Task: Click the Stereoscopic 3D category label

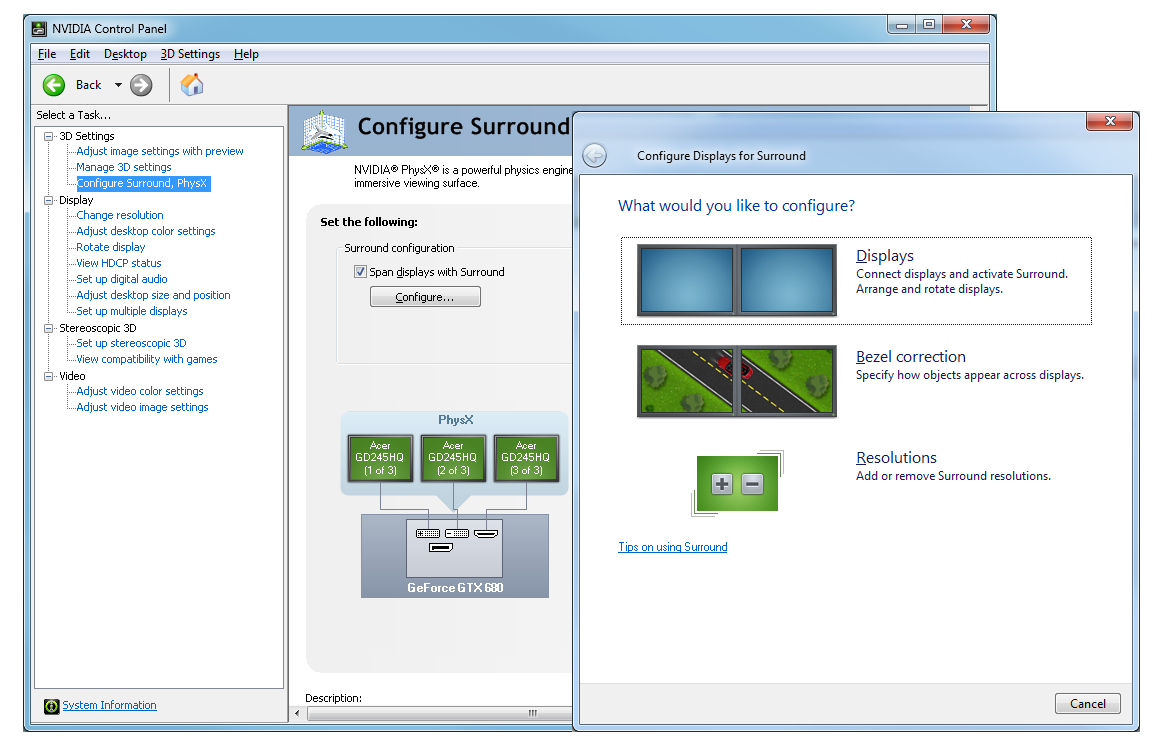Action: coord(98,328)
